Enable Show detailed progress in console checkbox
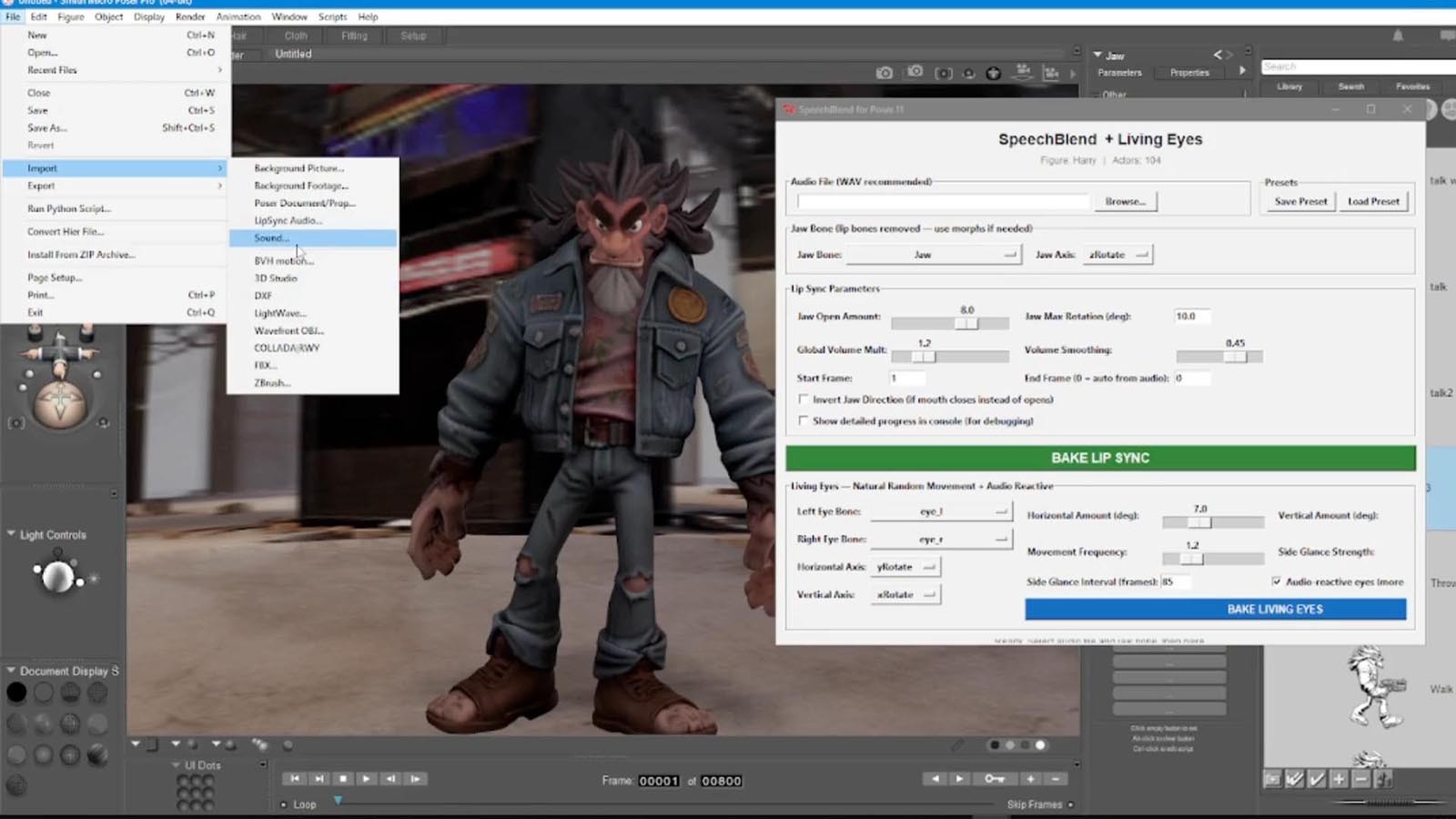Viewport: 1456px width, 819px height. [804, 420]
